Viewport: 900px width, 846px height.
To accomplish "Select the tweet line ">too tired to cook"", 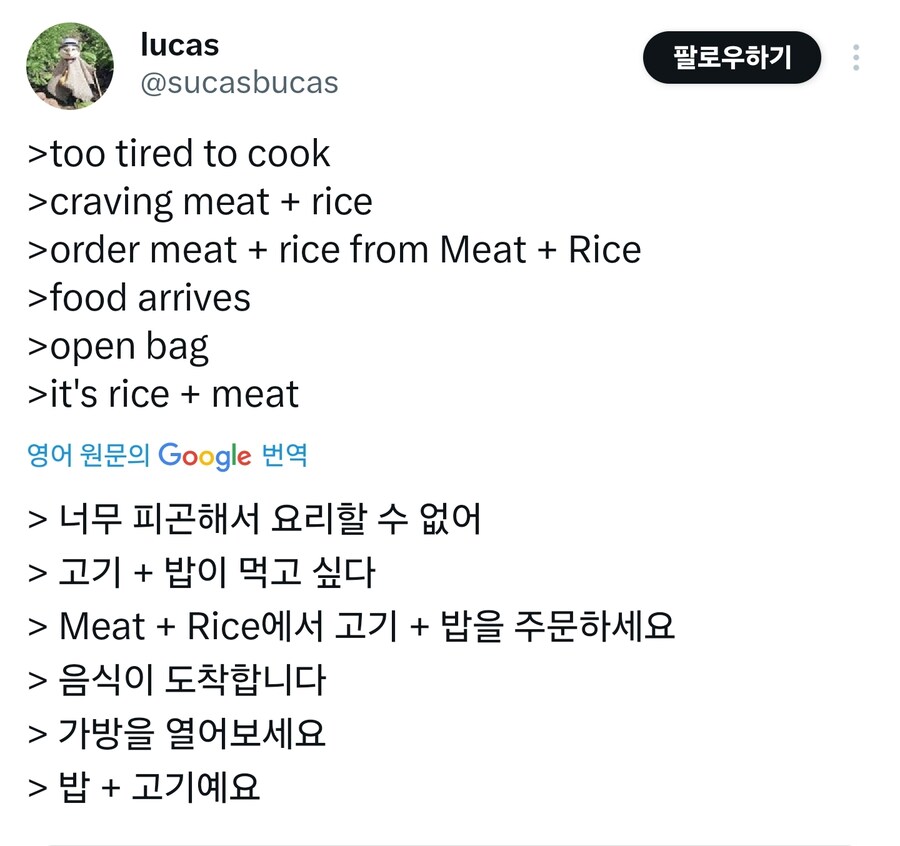I will [180, 153].
